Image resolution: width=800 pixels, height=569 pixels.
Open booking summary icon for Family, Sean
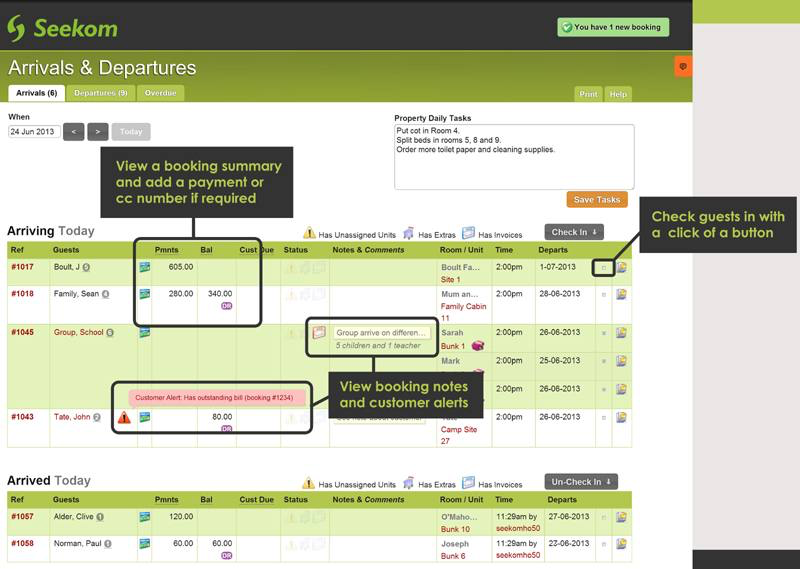tap(145, 294)
